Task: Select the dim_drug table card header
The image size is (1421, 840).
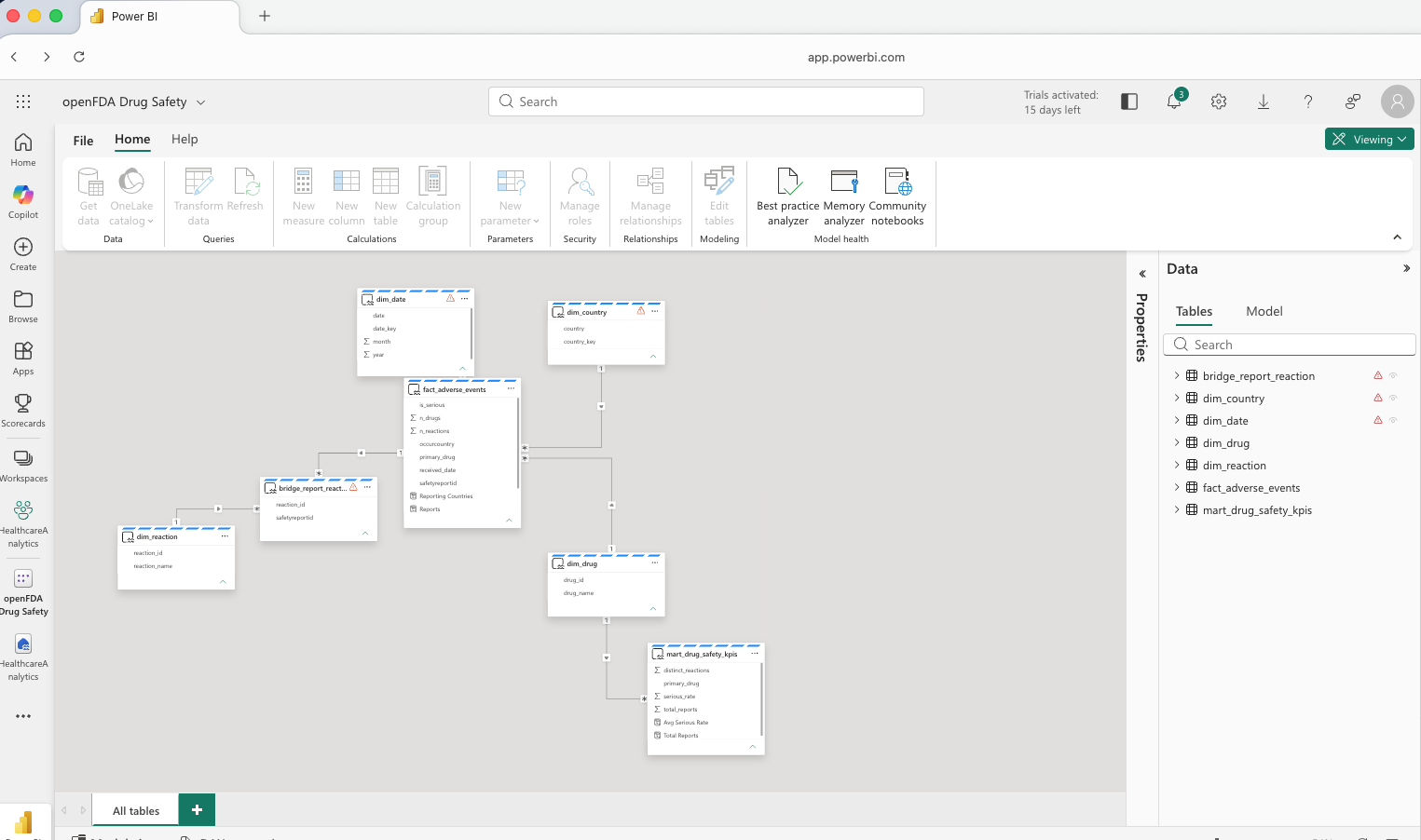Action: click(607, 563)
